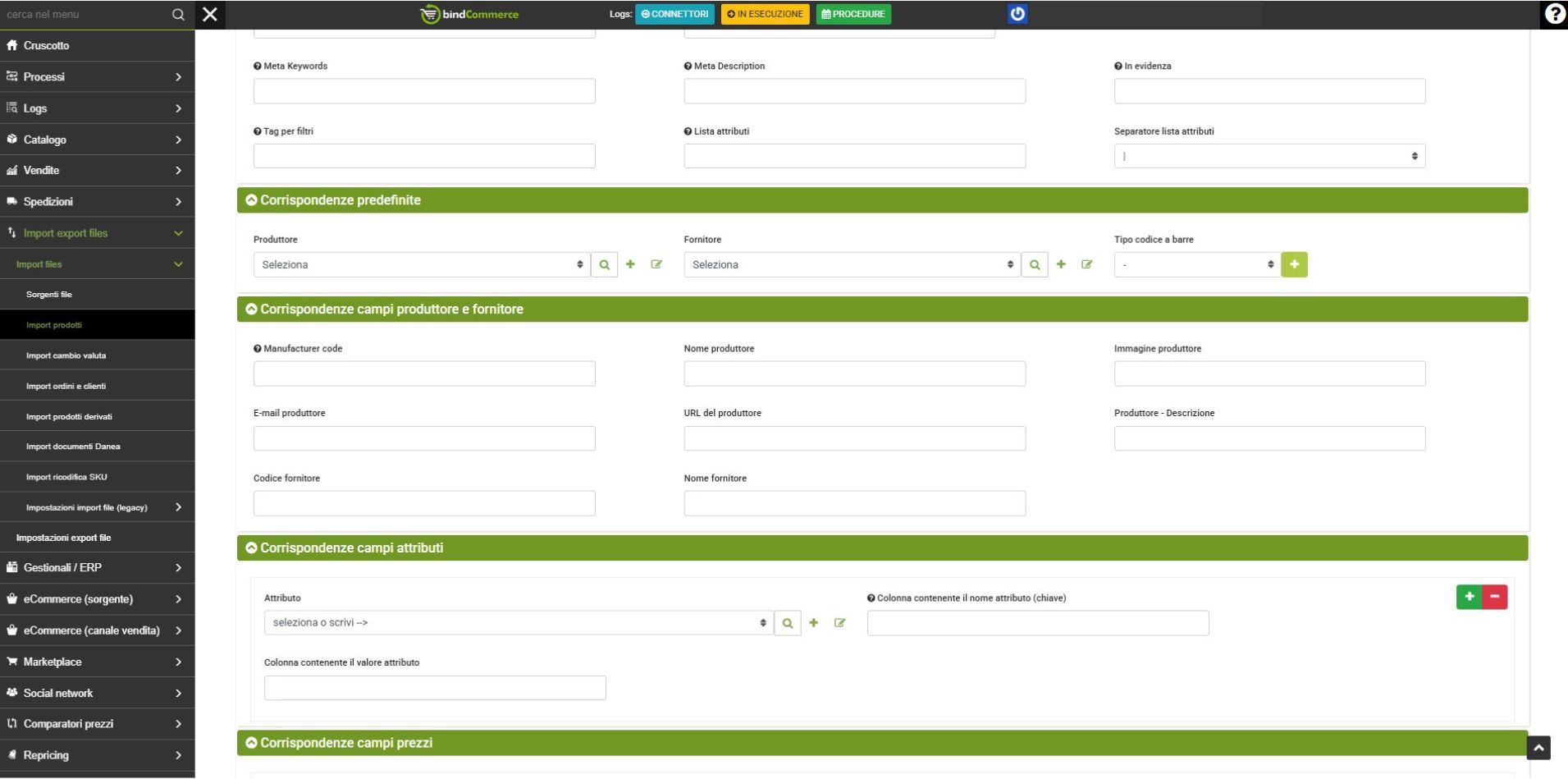Open Import ordini e clienti menu item
Screen dimensions: 1568x779
[66, 386]
